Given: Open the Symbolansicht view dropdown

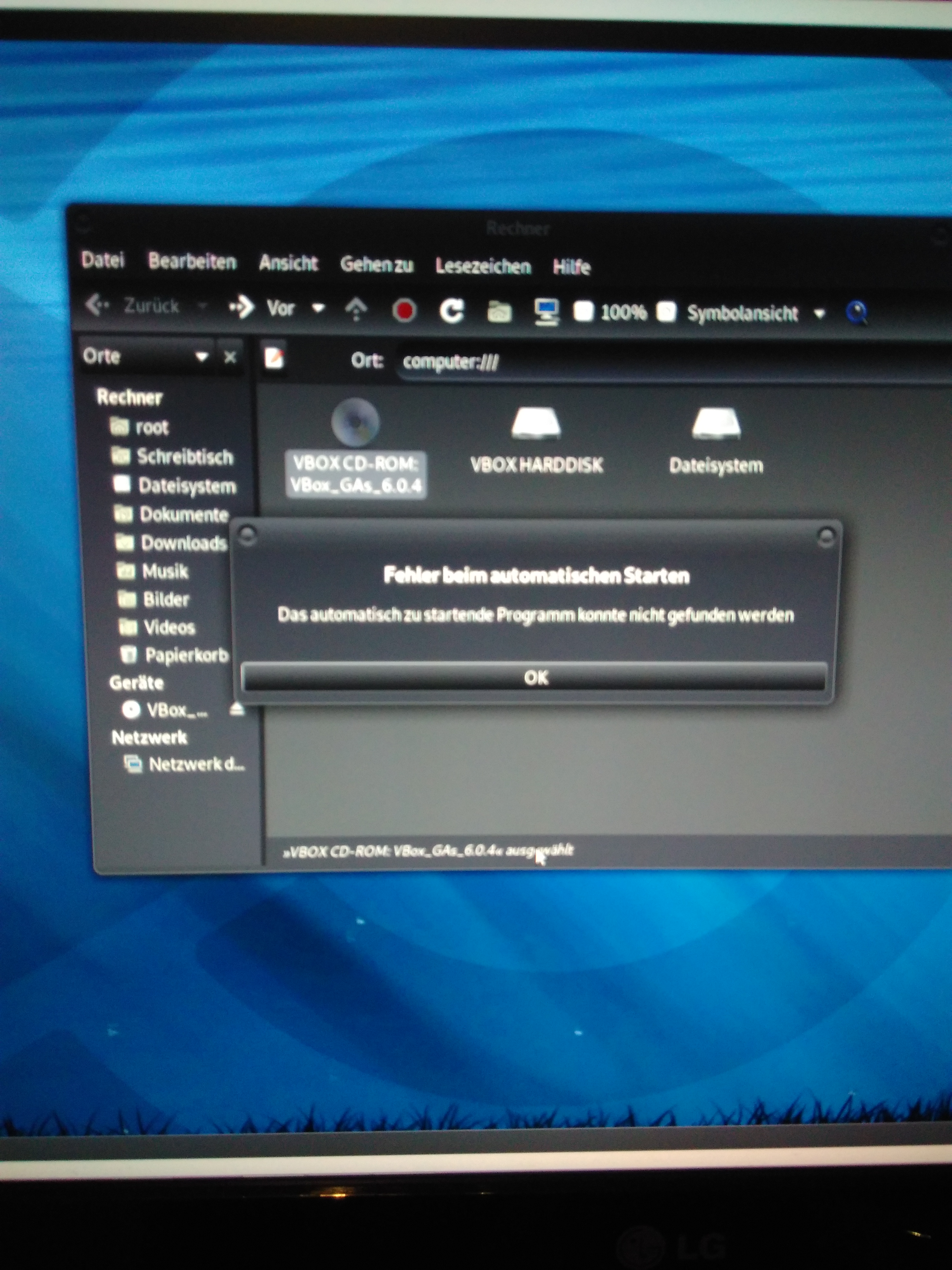Looking at the screenshot, I should pyautogui.click(x=819, y=314).
